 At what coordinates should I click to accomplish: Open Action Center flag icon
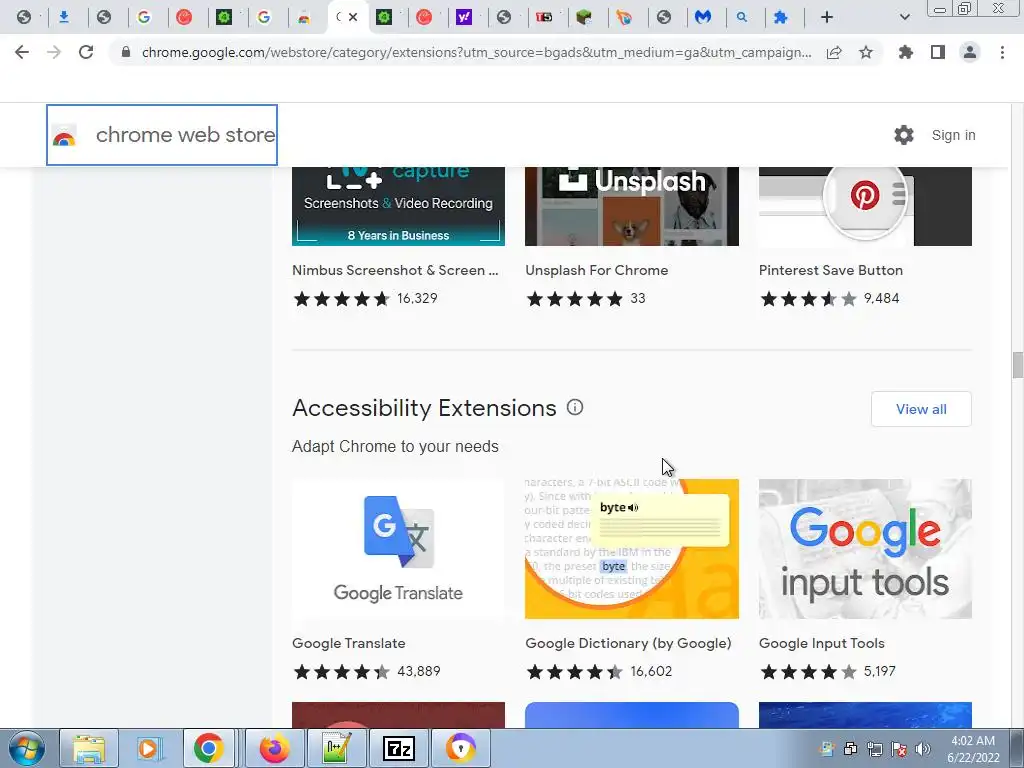point(899,748)
